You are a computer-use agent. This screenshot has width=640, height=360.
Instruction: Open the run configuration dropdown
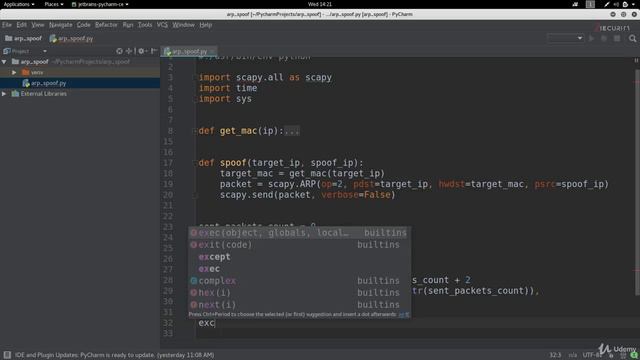click(565, 38)
